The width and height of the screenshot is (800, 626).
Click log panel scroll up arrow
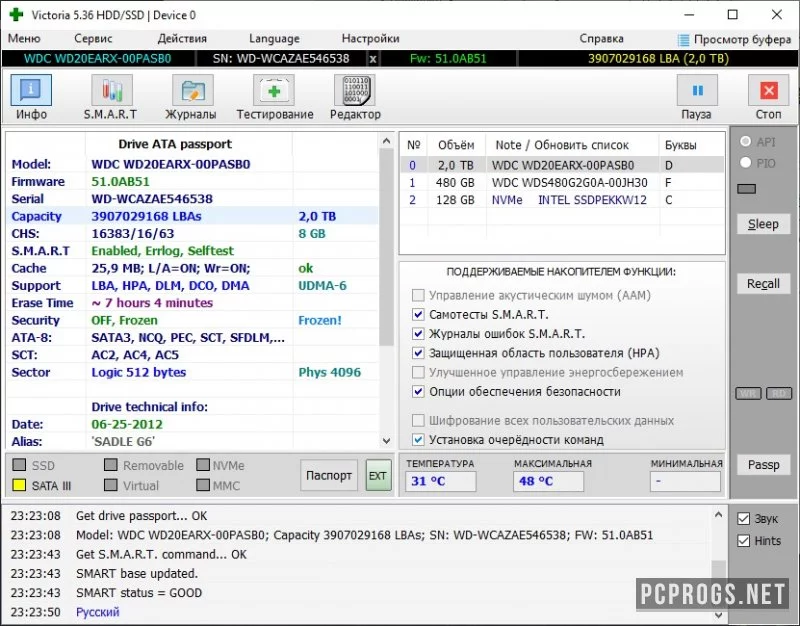tap(718, 515)
